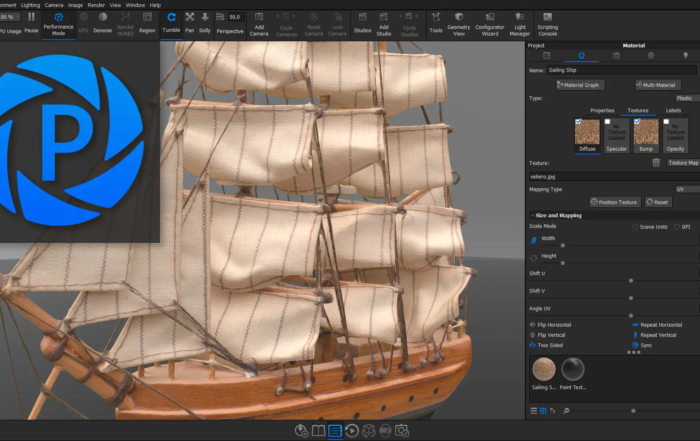Open the Texture Map dropdown
The height and width of the screenshot is (441, 700).
[683, 163]
